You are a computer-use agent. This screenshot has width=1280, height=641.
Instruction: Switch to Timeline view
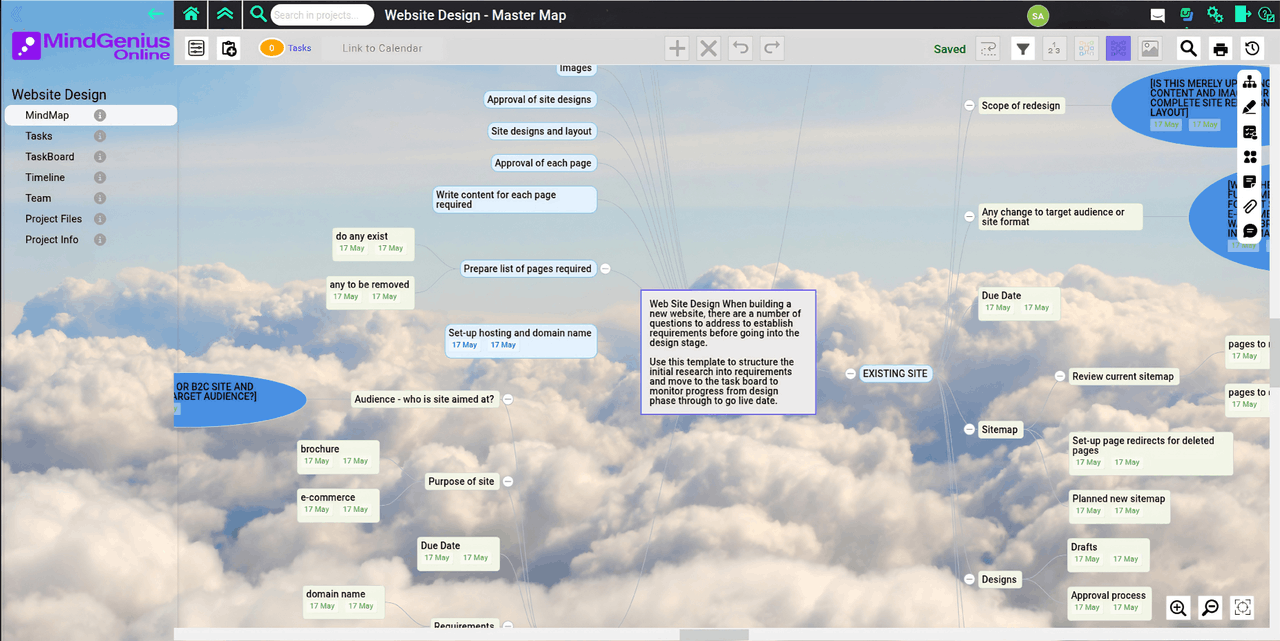pyautogui.click(x=45, y=177)
